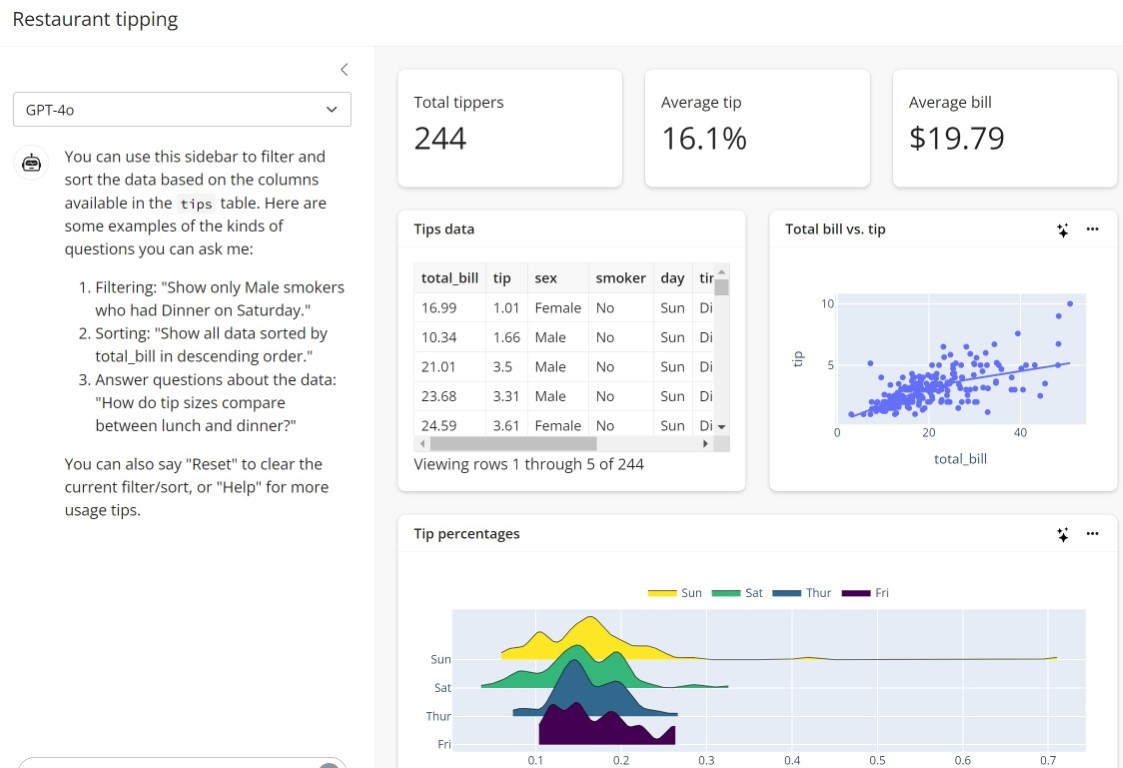Open the GPT-4o model dropdown
This screenshot has width=1123, height=768.
[x=182, y=110]
